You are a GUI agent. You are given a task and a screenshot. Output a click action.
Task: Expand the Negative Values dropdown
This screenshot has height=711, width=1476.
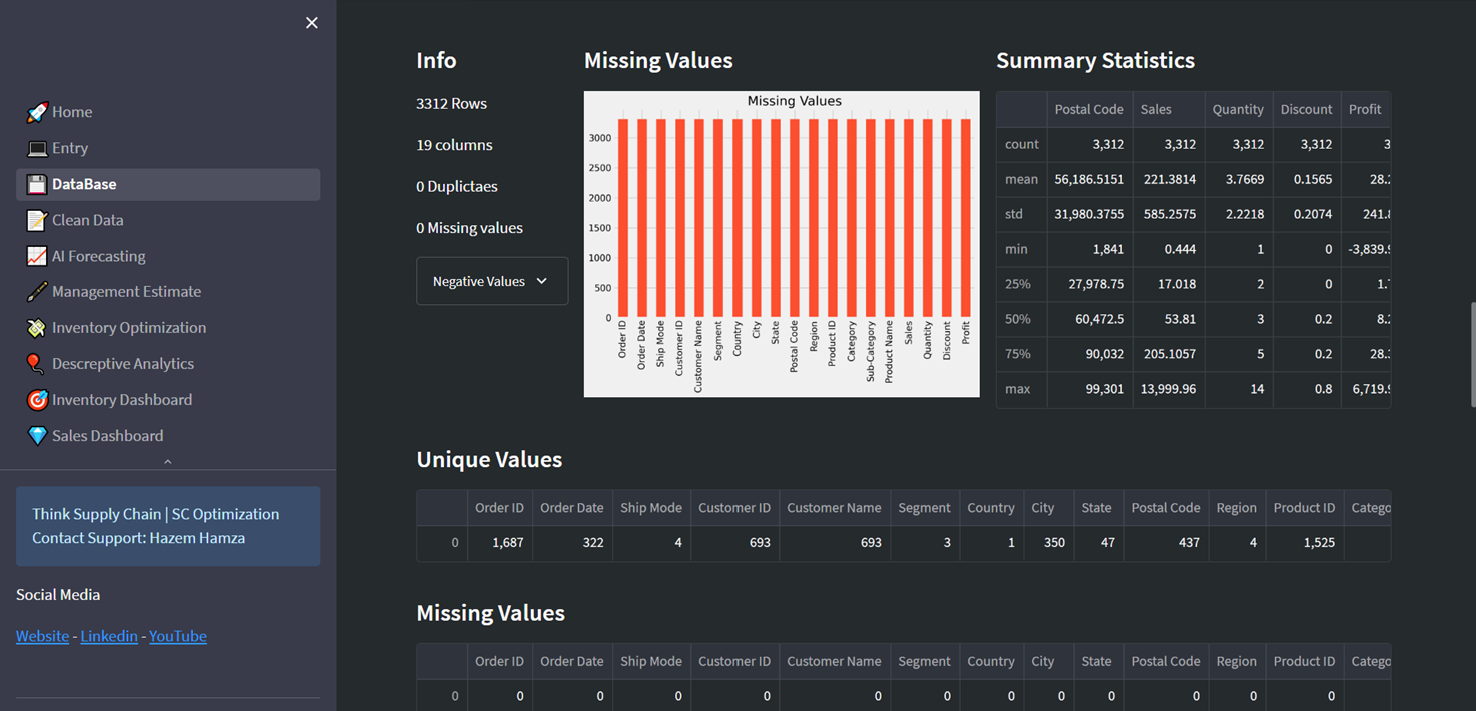click(491, 281)
